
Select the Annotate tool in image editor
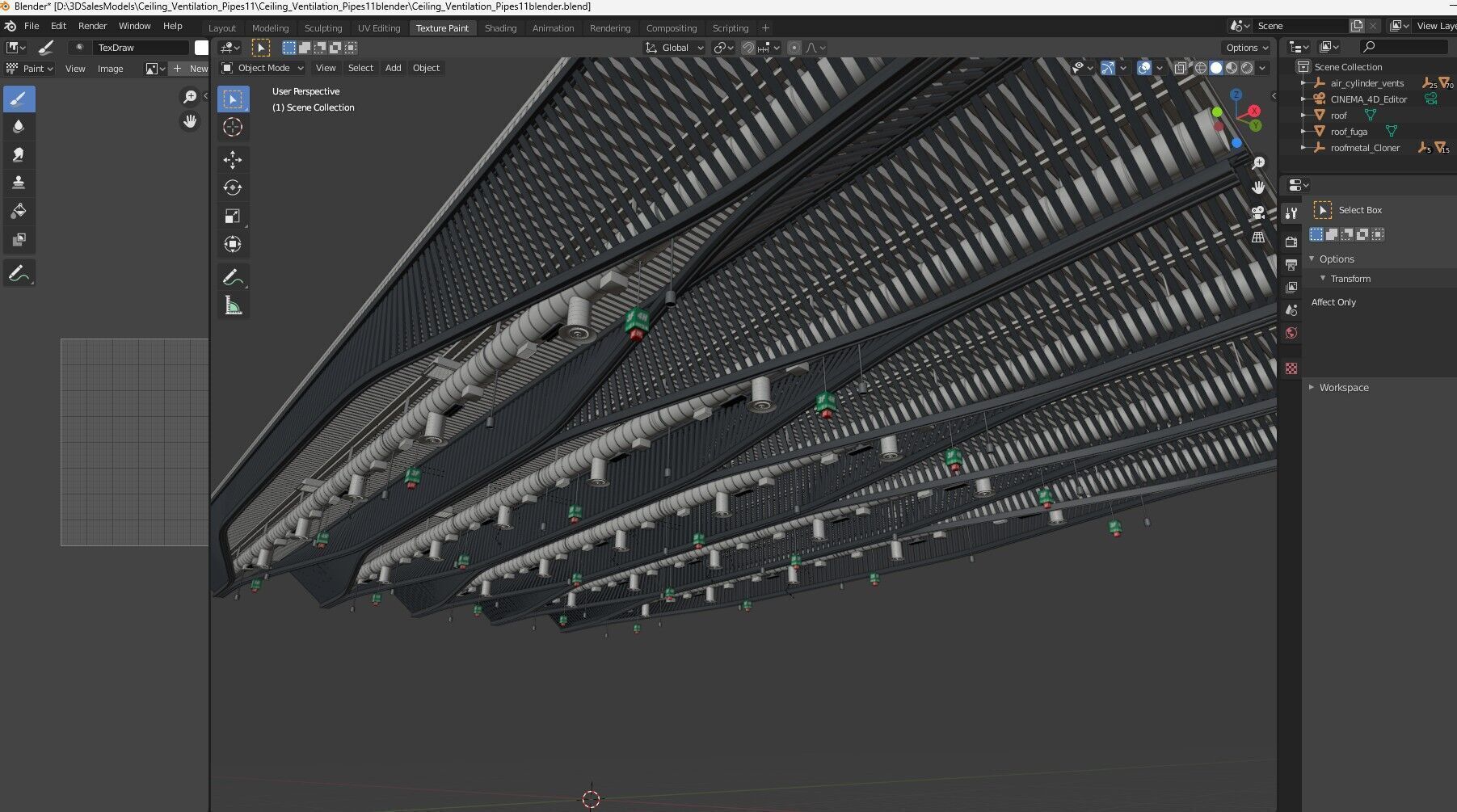pyautogui.click(x=19, y=274)
